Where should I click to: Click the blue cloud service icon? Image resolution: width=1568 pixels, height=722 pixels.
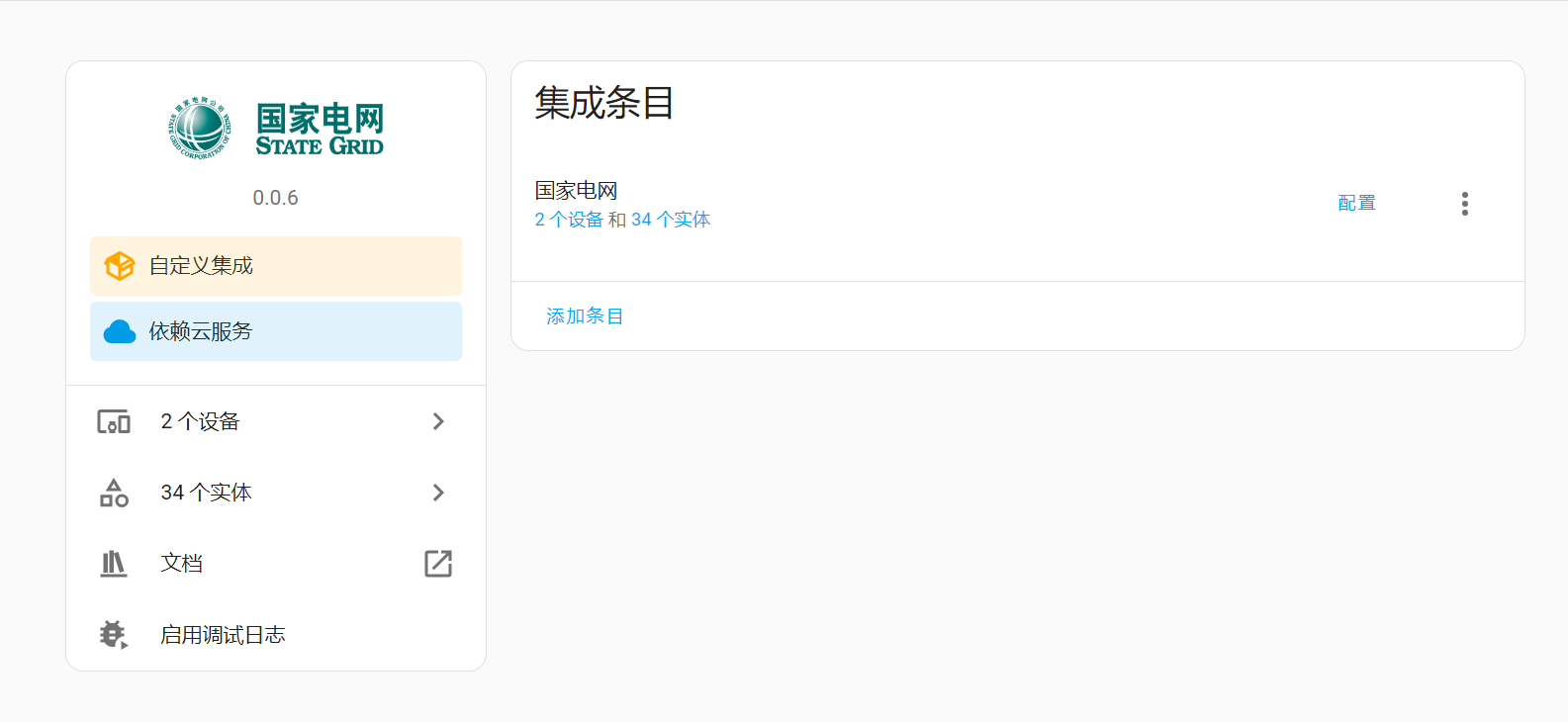click(x=120, y=331)
